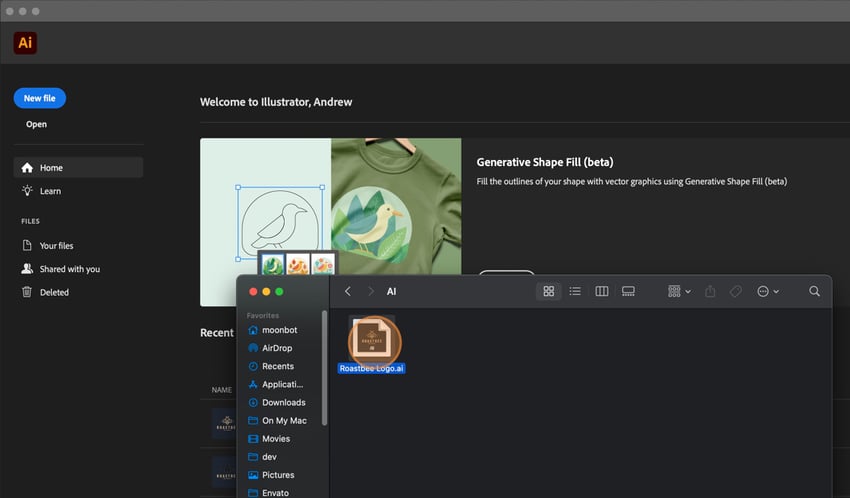Screen dimensions: 850x498
Task: Click the Deleted trash can icon
Action: [x=27, y=292]
